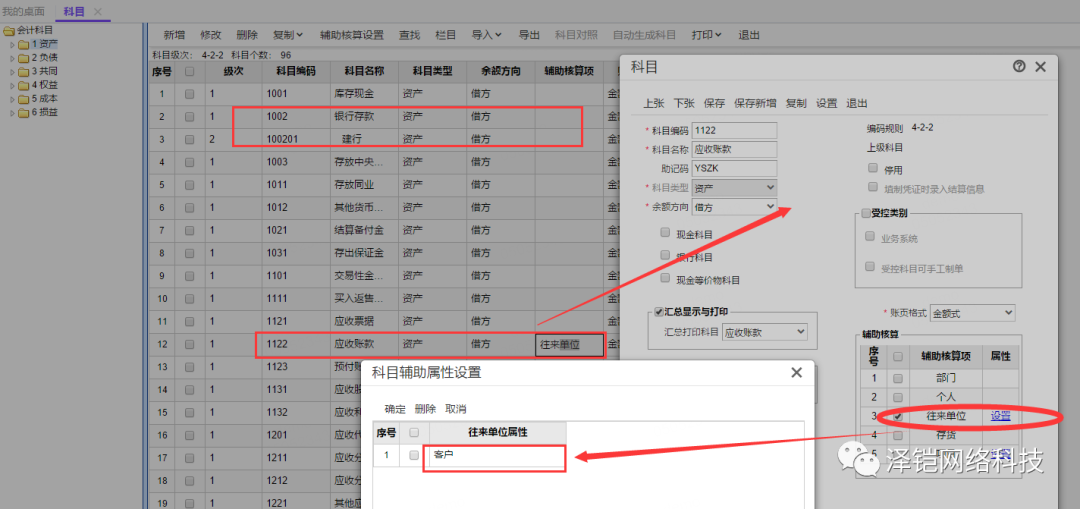
Task: Uncheck the 往来单位 auxiliary item checkbox
Action: [x=898, y=416]
